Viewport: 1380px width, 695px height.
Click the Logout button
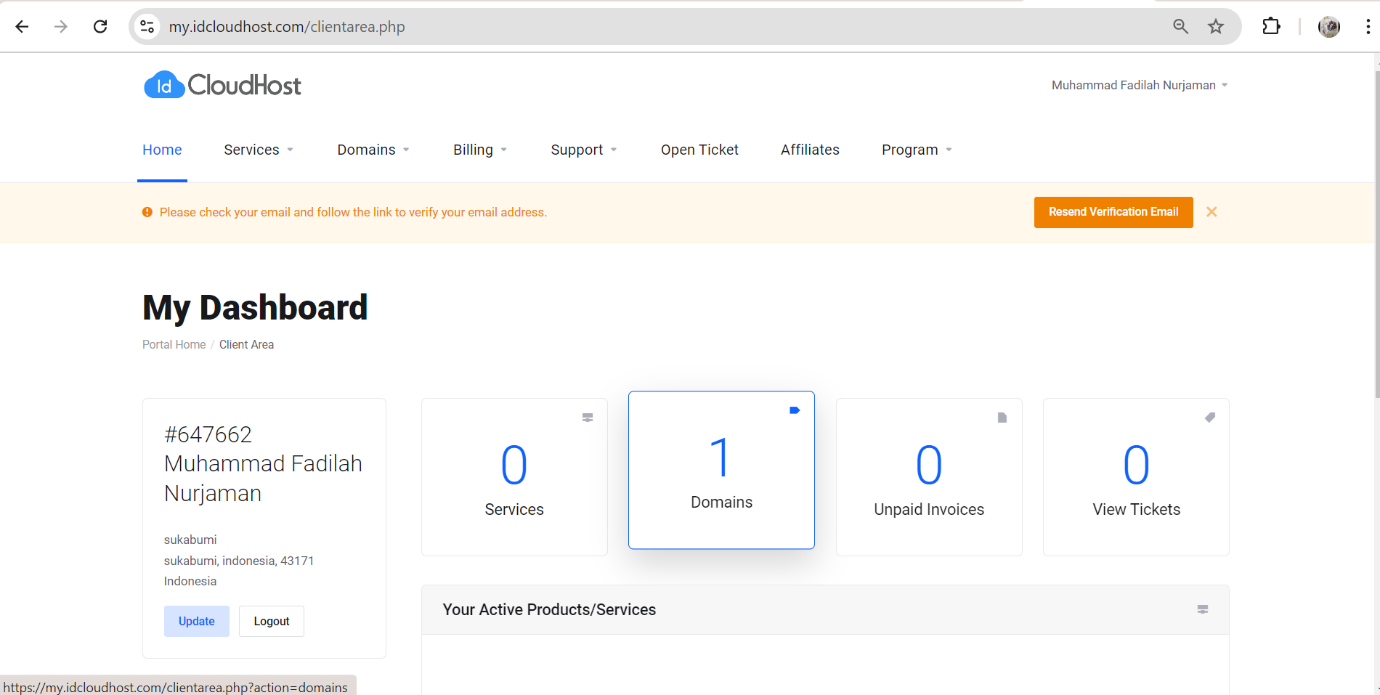(271, 621)
